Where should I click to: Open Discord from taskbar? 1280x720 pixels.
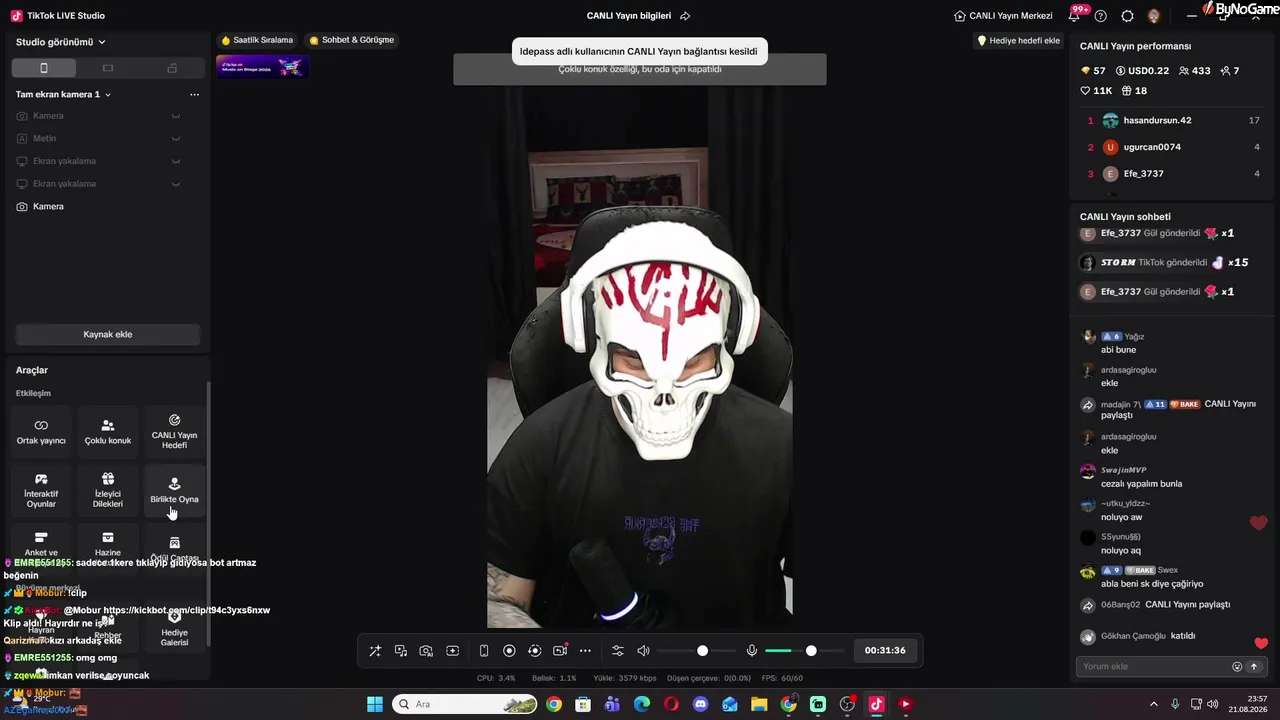[x=700, y=704]
